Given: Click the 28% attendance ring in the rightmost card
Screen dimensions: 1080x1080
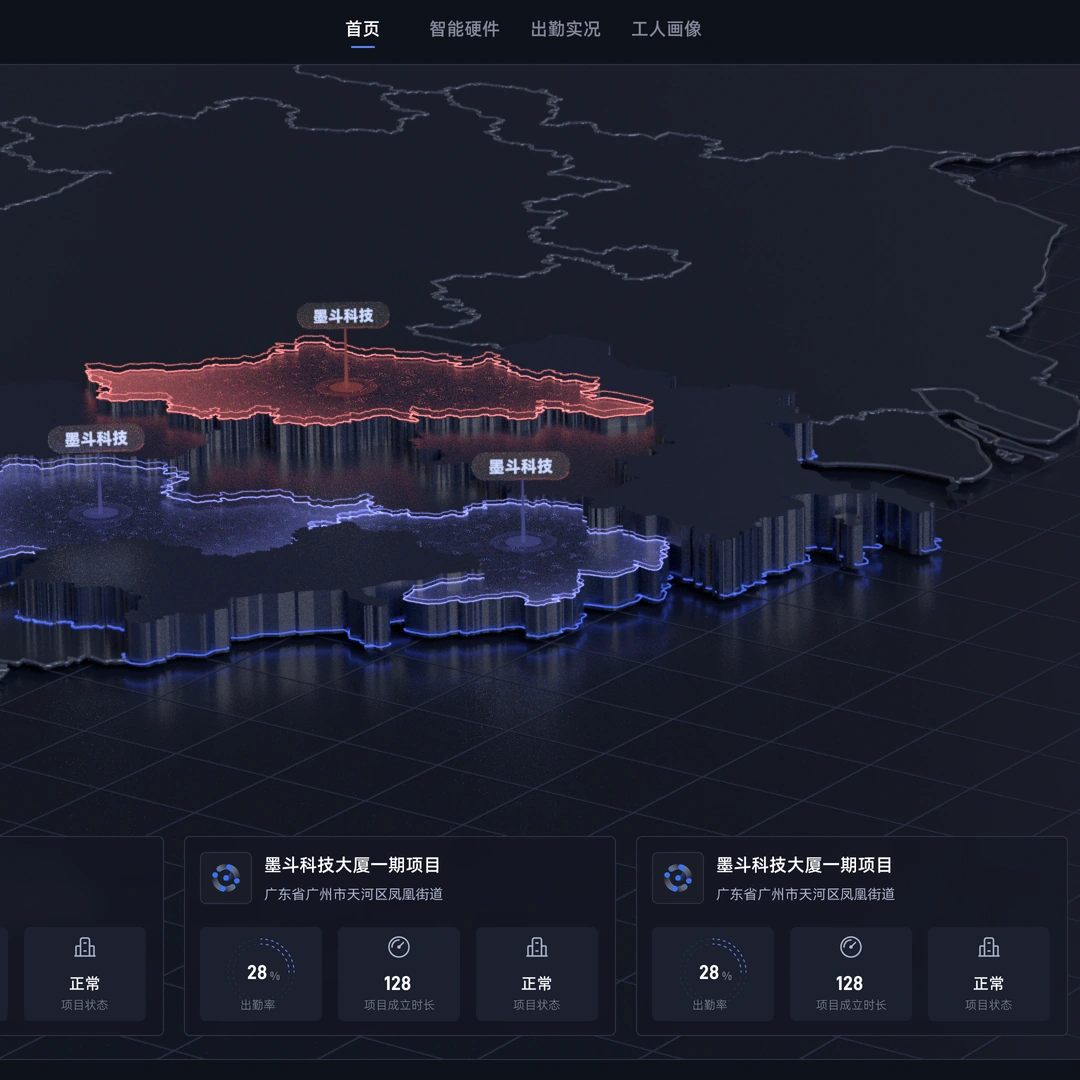Looking at the screenshot, I should [714, 971].
